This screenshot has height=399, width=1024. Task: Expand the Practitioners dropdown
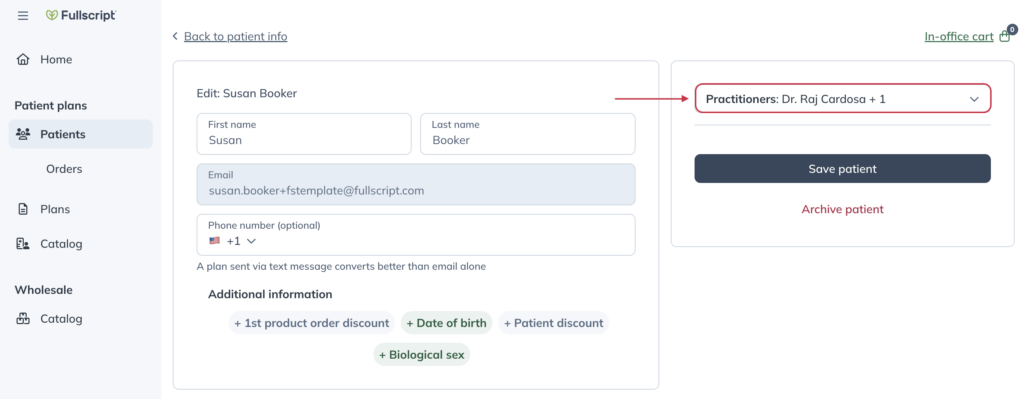pyautogui.click(x=842, y=99)
